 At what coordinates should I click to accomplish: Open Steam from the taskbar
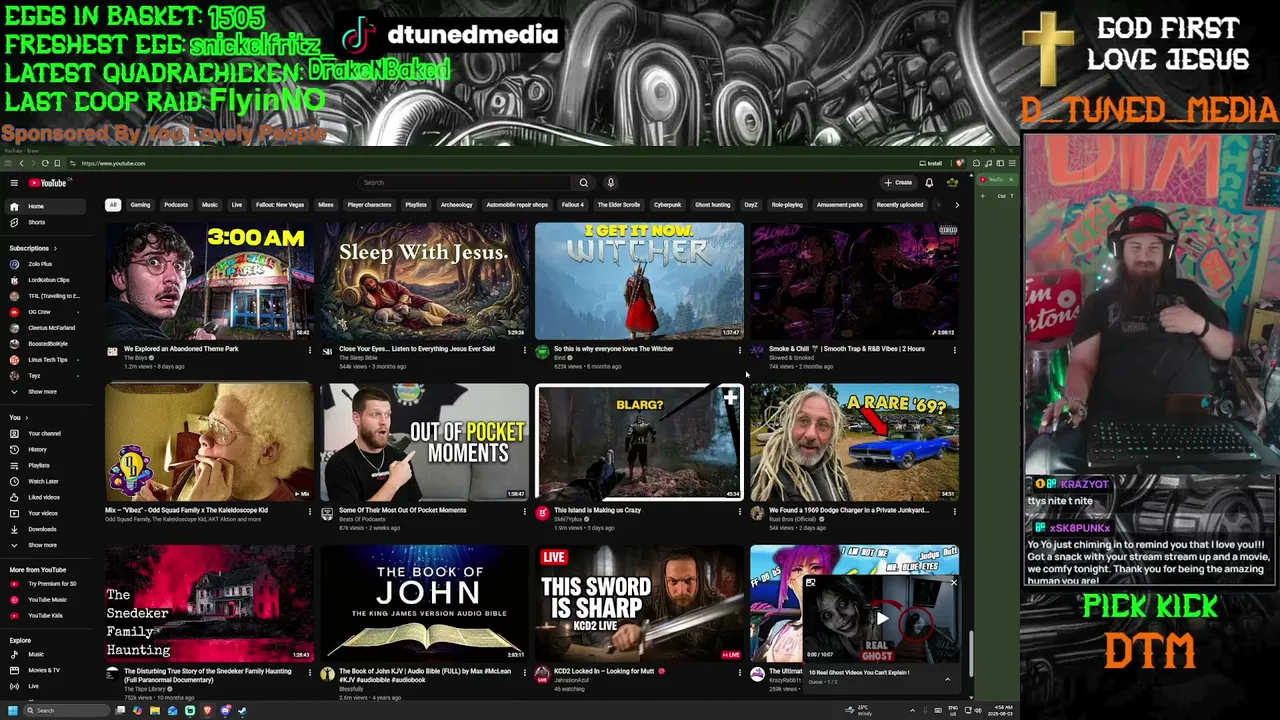pos(242,710)
